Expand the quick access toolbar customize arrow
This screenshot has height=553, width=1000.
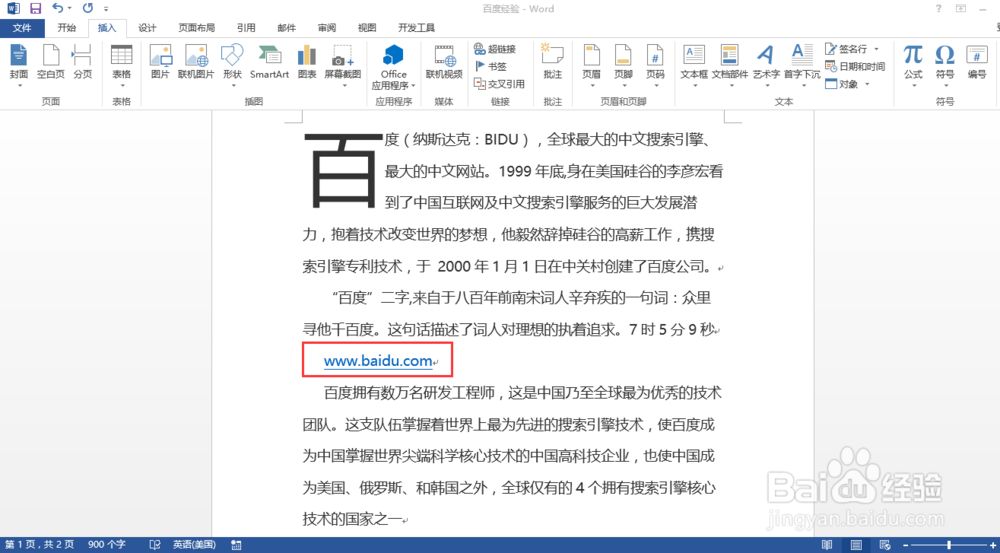tap(106, 9)
